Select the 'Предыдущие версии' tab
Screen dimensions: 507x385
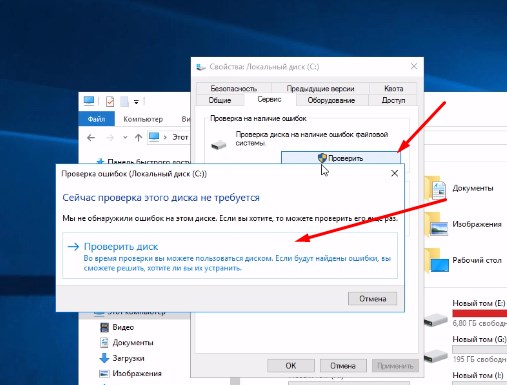[320, 89]
